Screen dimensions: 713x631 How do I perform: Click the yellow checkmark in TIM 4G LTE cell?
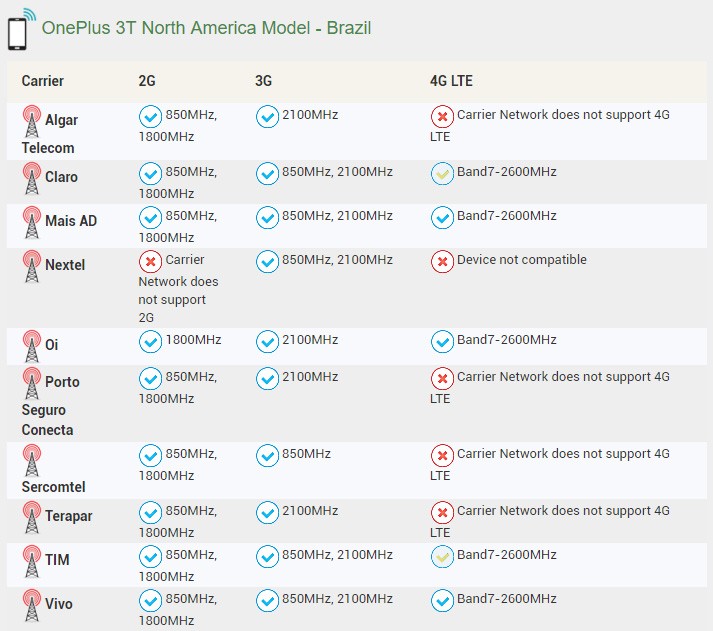[x=442, y=557]
